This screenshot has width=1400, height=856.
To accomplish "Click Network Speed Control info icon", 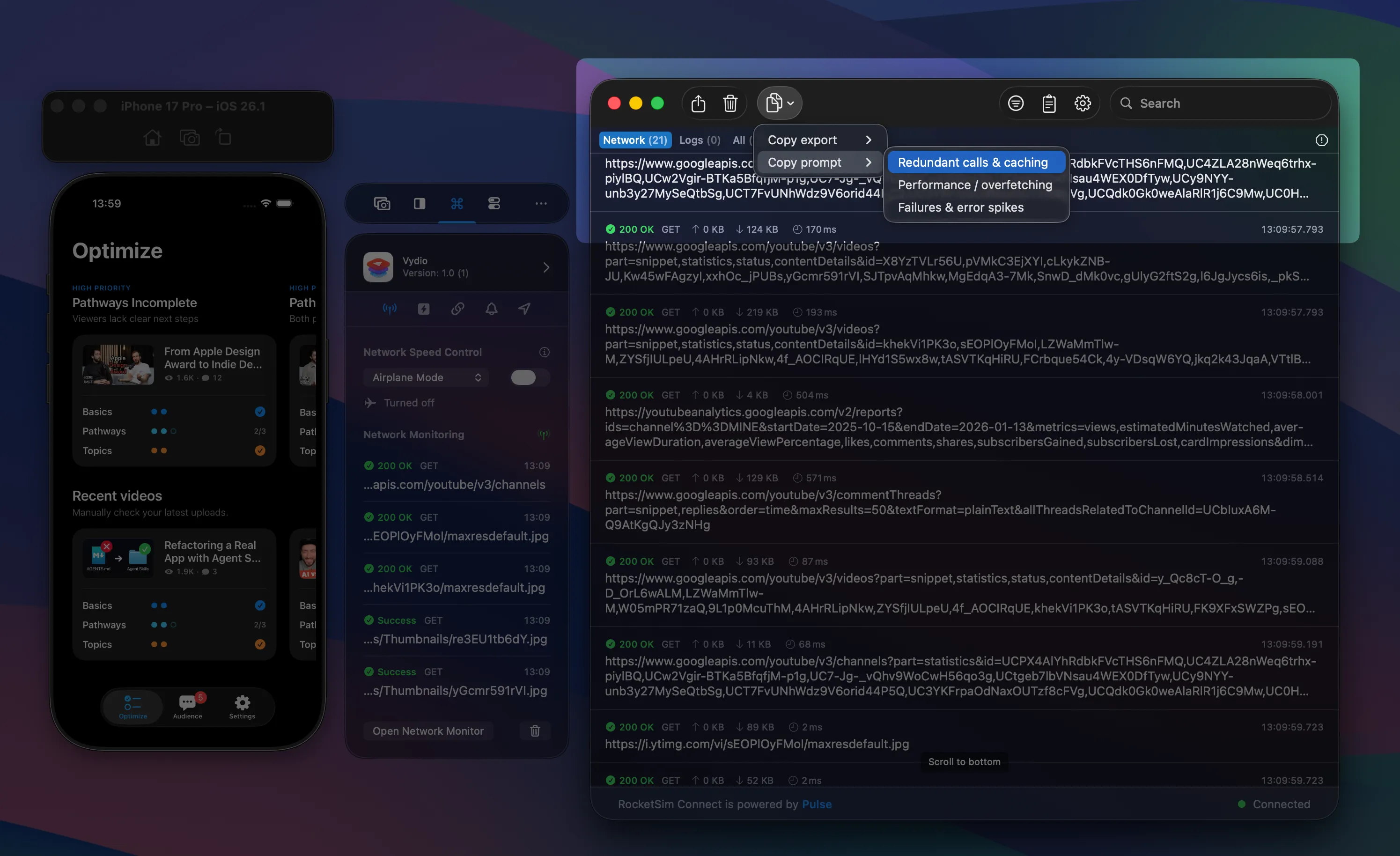I will click(544, 353).
